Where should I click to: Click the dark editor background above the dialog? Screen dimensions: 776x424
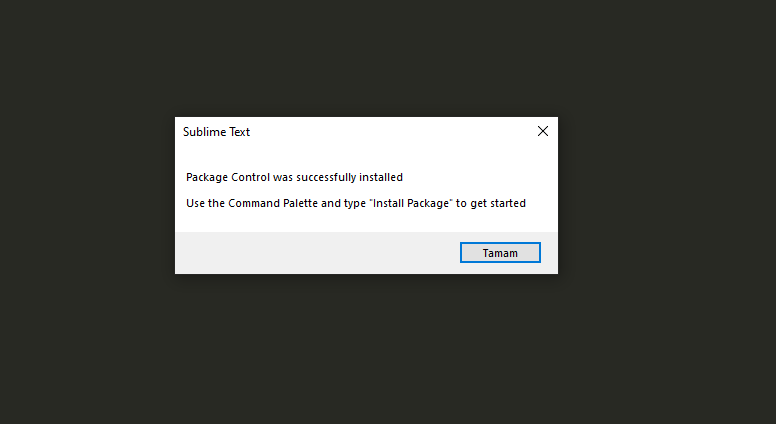tap(366, 58)
